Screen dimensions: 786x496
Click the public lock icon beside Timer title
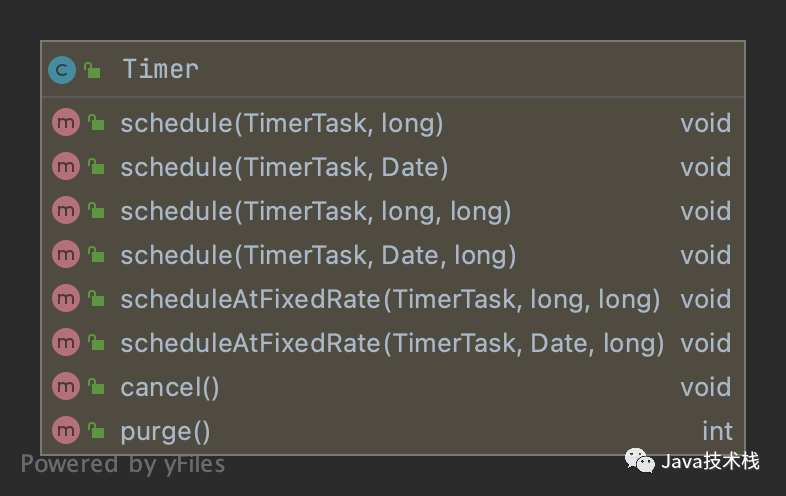(x=92, y=70)
